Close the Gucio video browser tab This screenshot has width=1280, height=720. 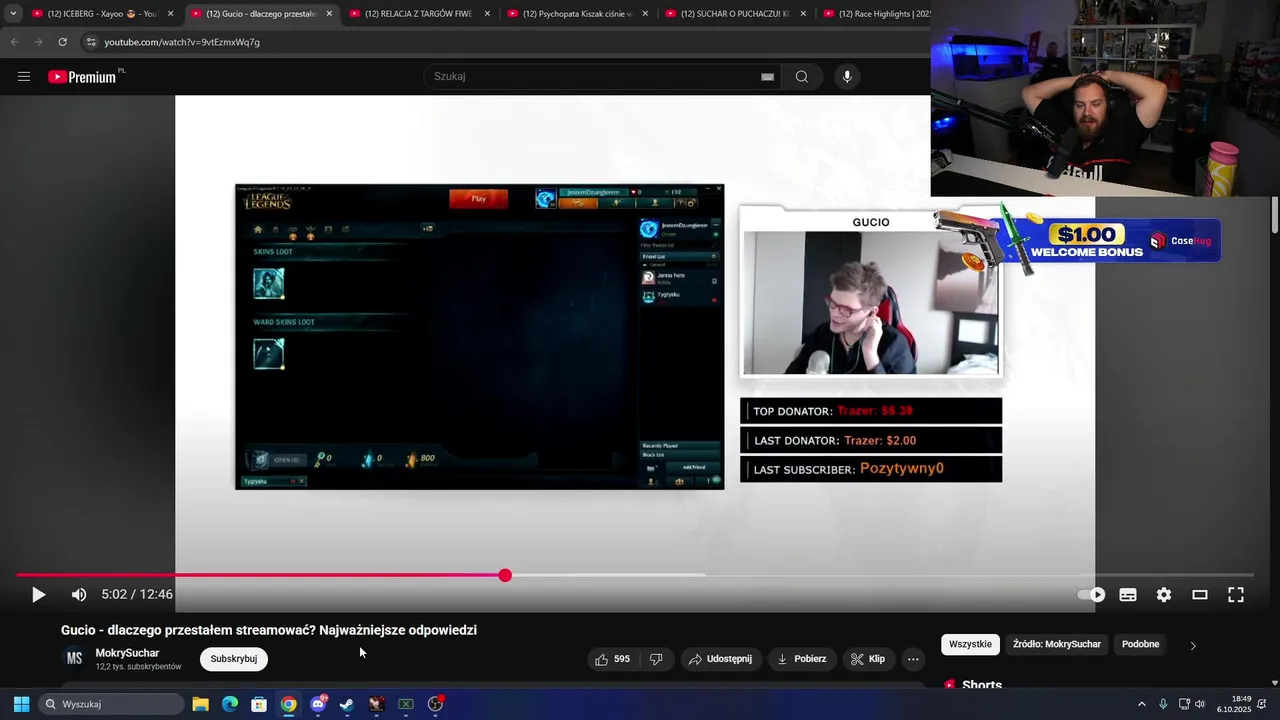click(x=329, y=14)
